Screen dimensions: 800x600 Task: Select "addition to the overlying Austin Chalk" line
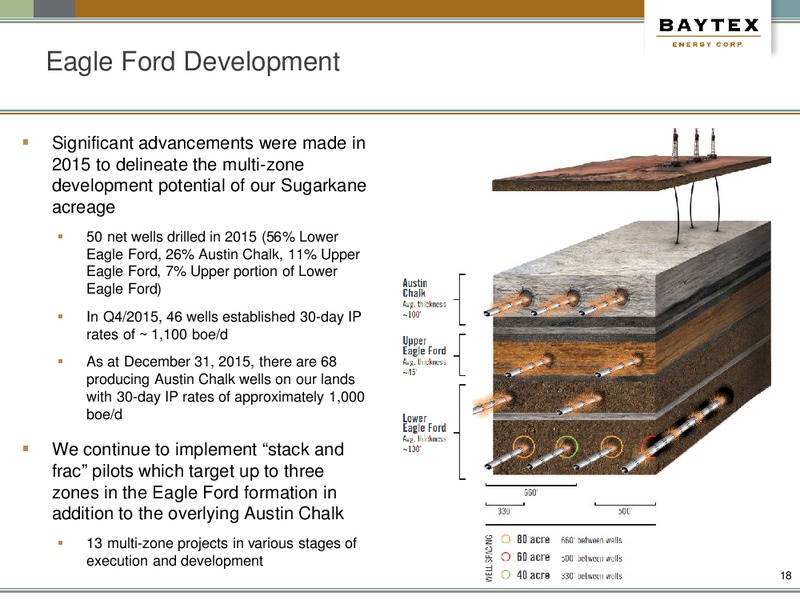tap(198, 513)
